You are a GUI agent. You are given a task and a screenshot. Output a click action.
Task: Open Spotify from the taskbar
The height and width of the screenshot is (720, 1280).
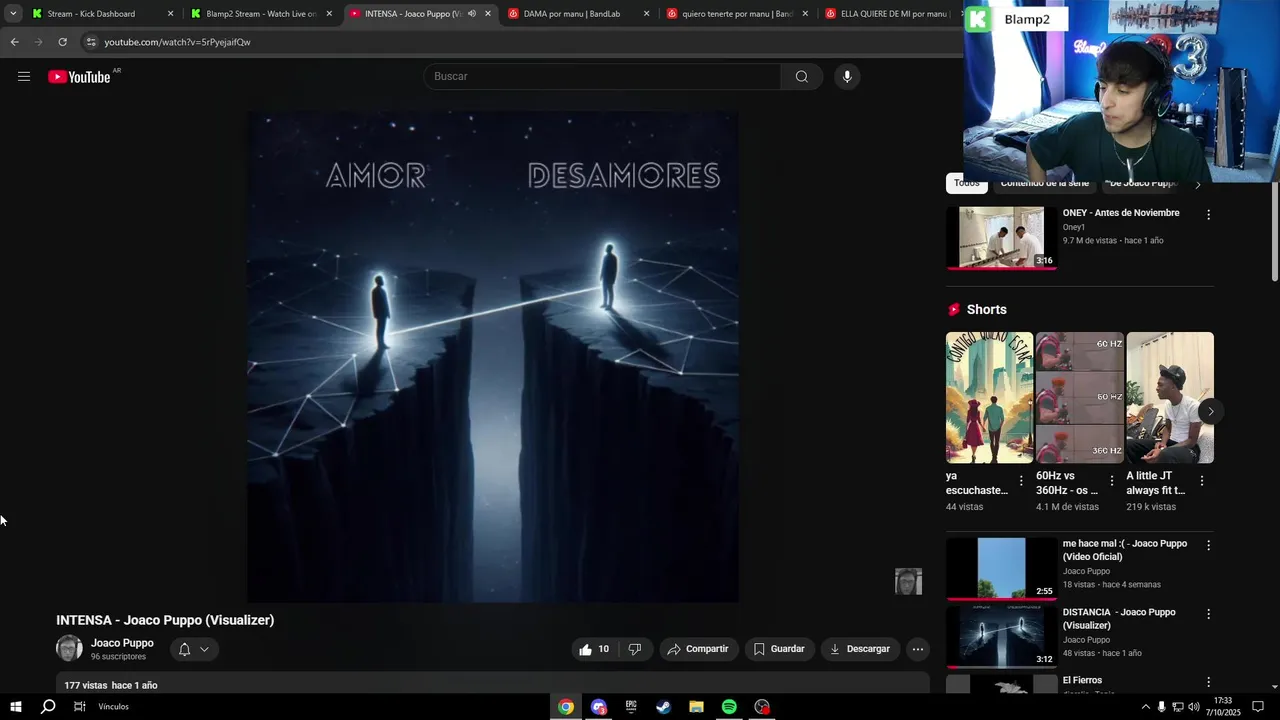729,707
